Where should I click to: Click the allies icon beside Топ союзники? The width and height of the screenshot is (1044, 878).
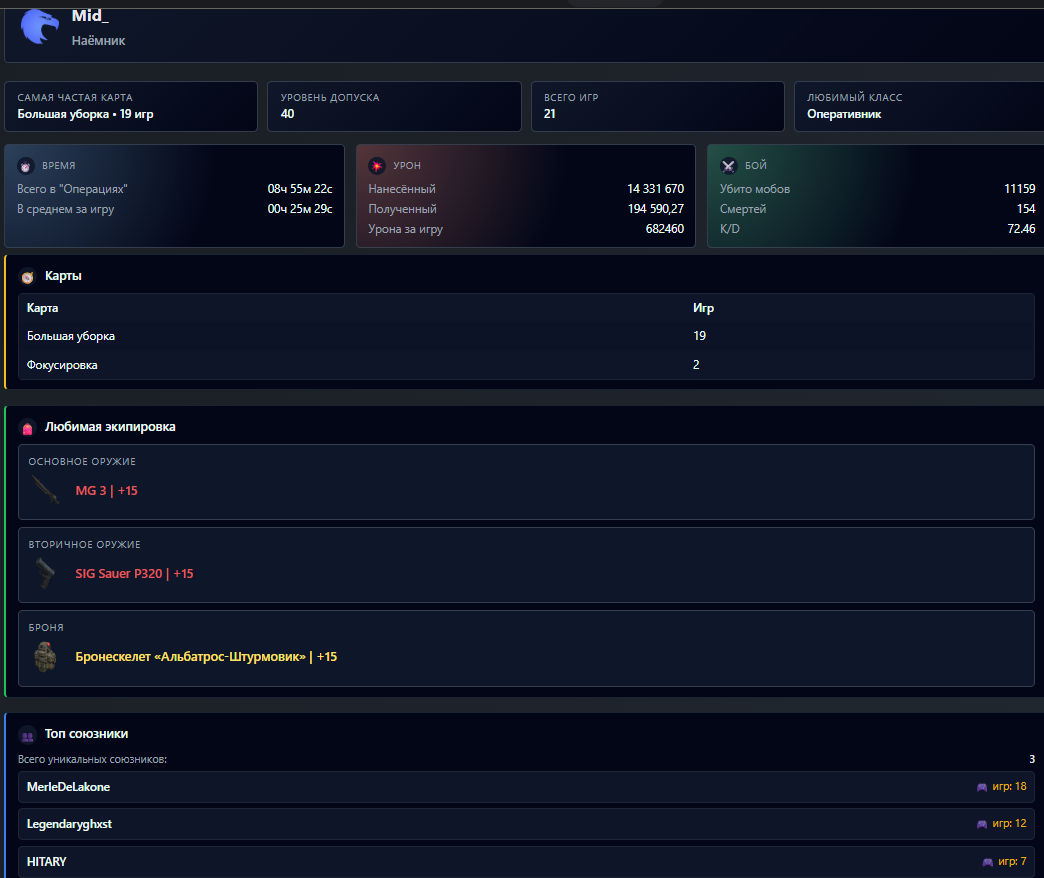pyautogui.click(x=28, y=735)
